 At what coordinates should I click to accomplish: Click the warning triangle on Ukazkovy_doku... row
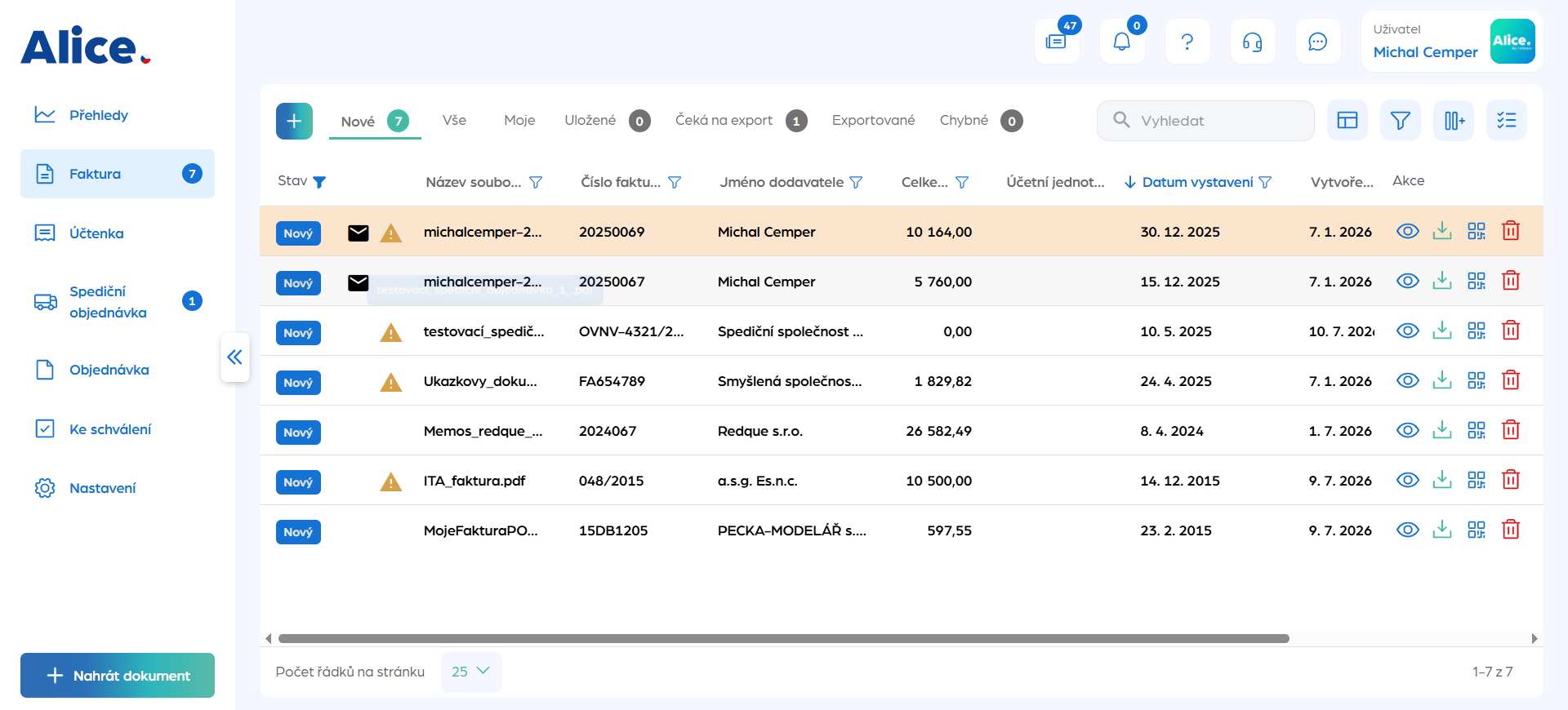(x=391, y=383)
